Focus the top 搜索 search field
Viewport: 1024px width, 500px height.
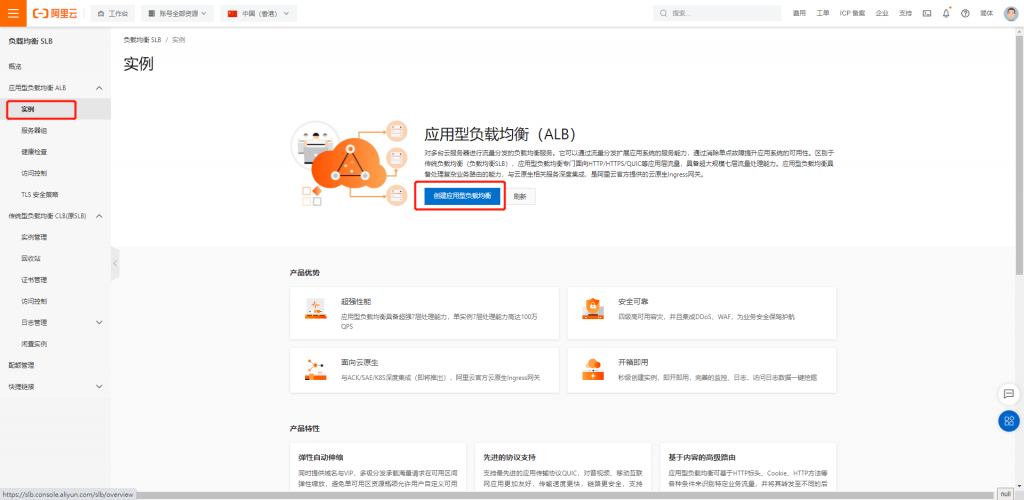point(717,13)
